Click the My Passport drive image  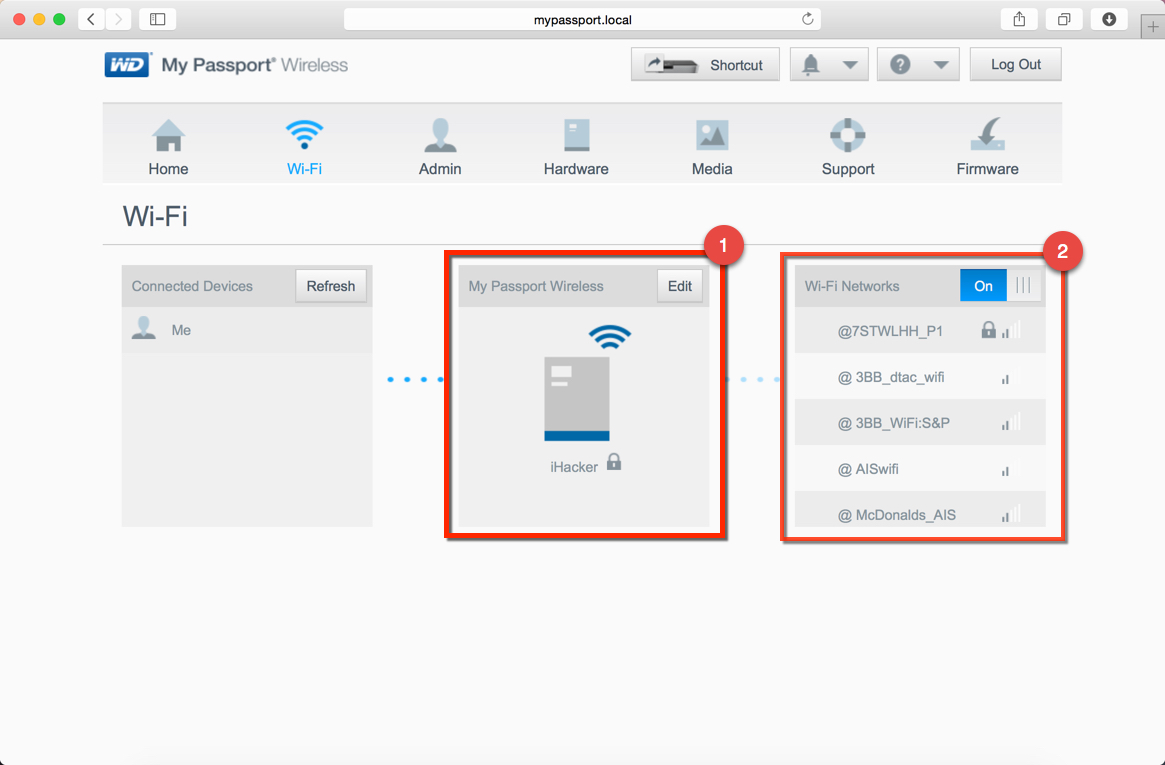pyautogui.click(x=577, y=399)
